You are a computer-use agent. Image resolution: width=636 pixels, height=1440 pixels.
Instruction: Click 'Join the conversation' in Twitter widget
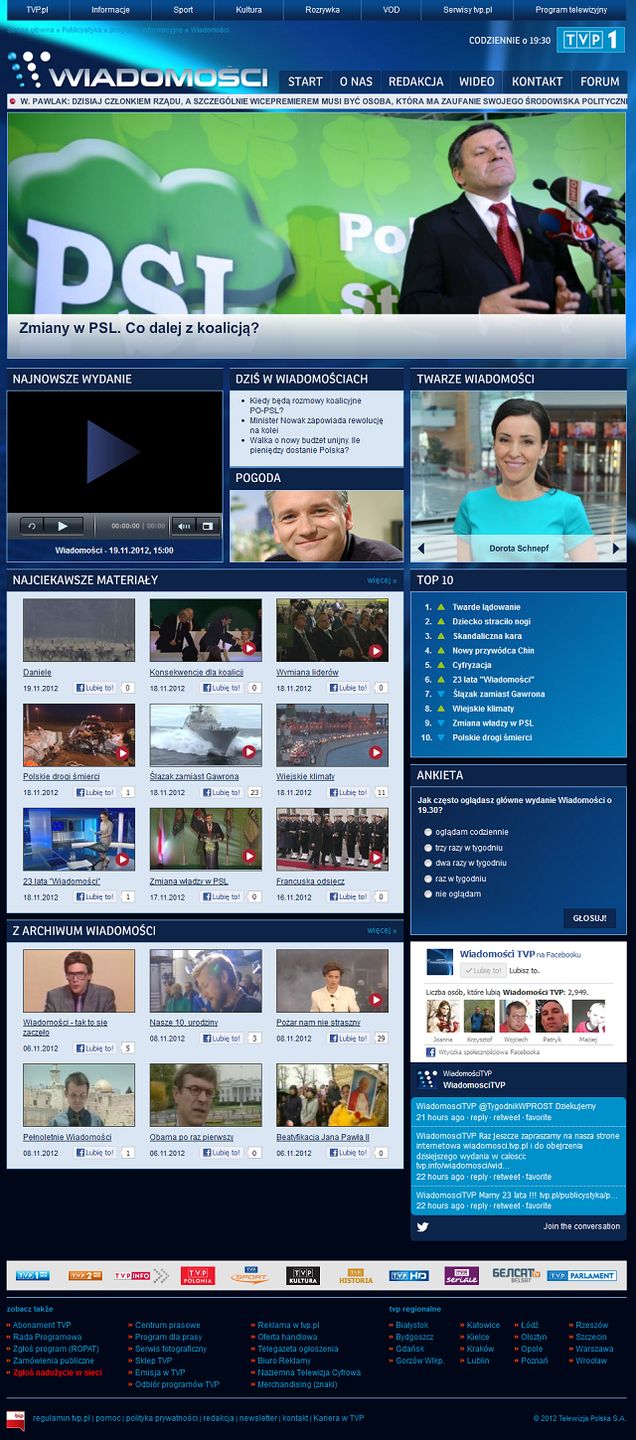click(x=582, y=1226)
